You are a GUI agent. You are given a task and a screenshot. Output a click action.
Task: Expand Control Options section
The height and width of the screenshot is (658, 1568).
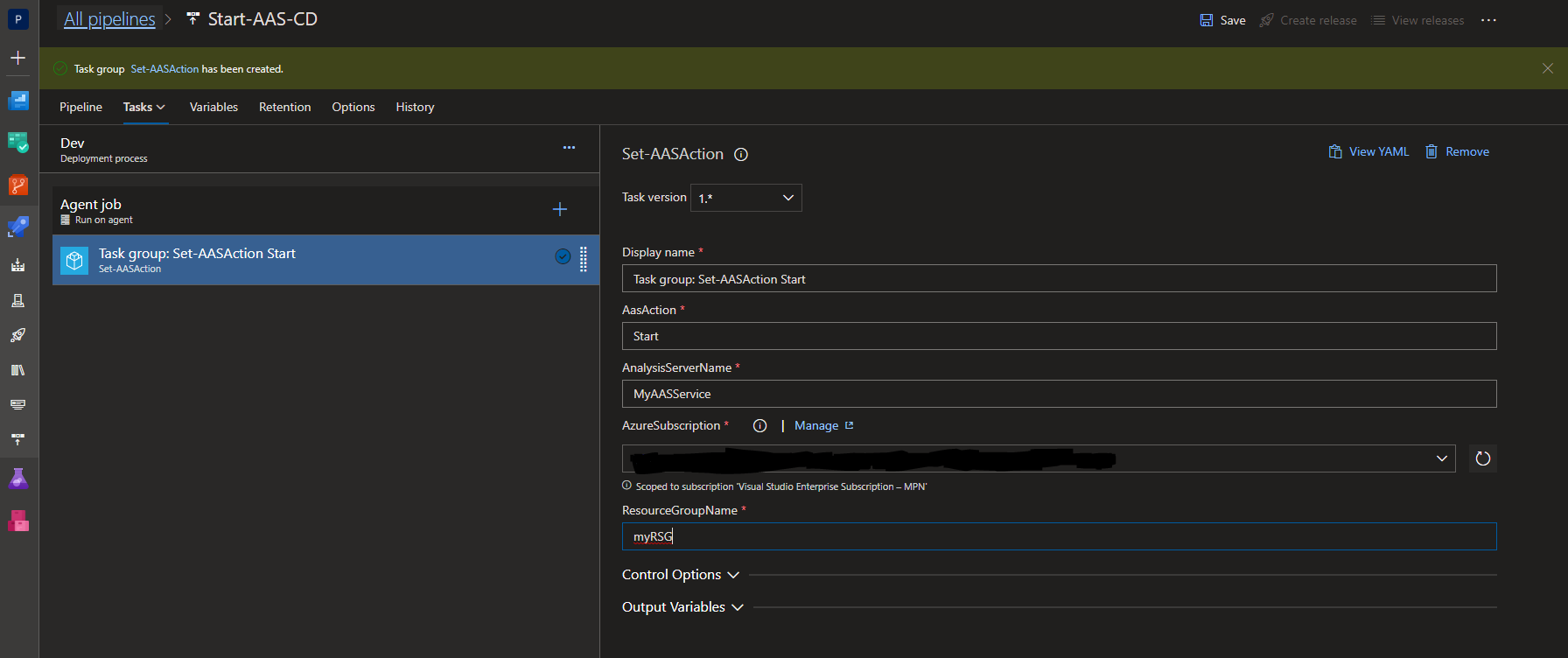(681, 575)
